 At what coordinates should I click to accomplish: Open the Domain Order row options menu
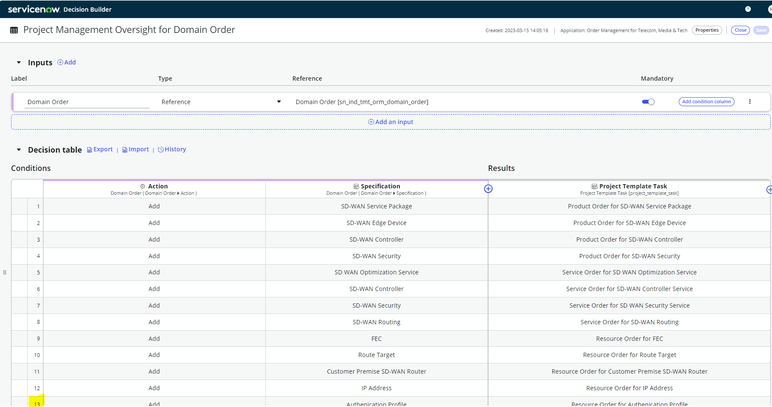[750, 101]
